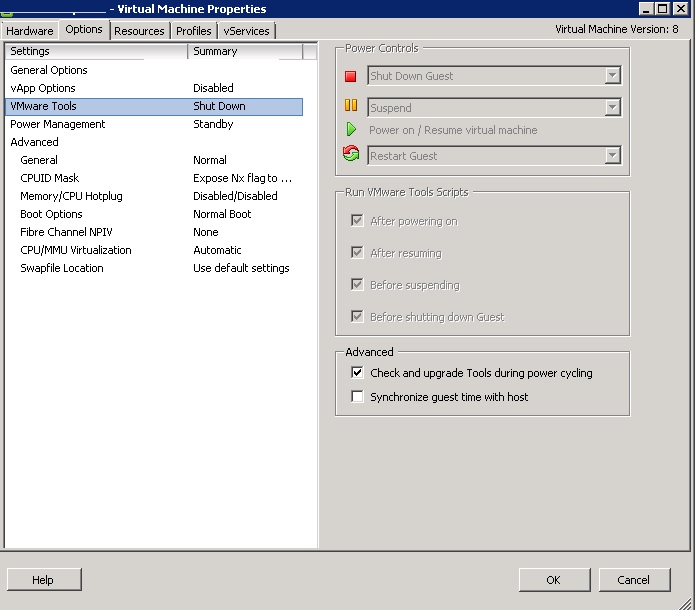The height and width of the screenshot is (610, 699).
Task: Uncheck Check and upgrade Tools during power cycling
Action: (357, 372)
